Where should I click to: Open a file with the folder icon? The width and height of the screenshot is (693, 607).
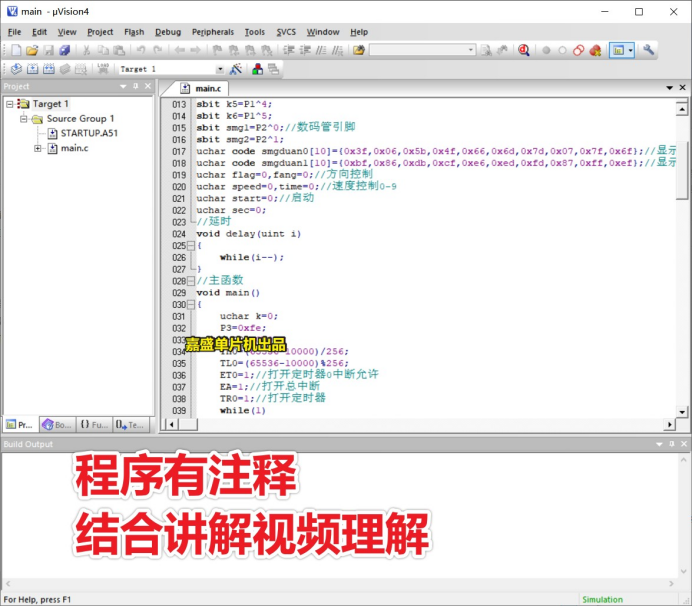pos(32,50)
